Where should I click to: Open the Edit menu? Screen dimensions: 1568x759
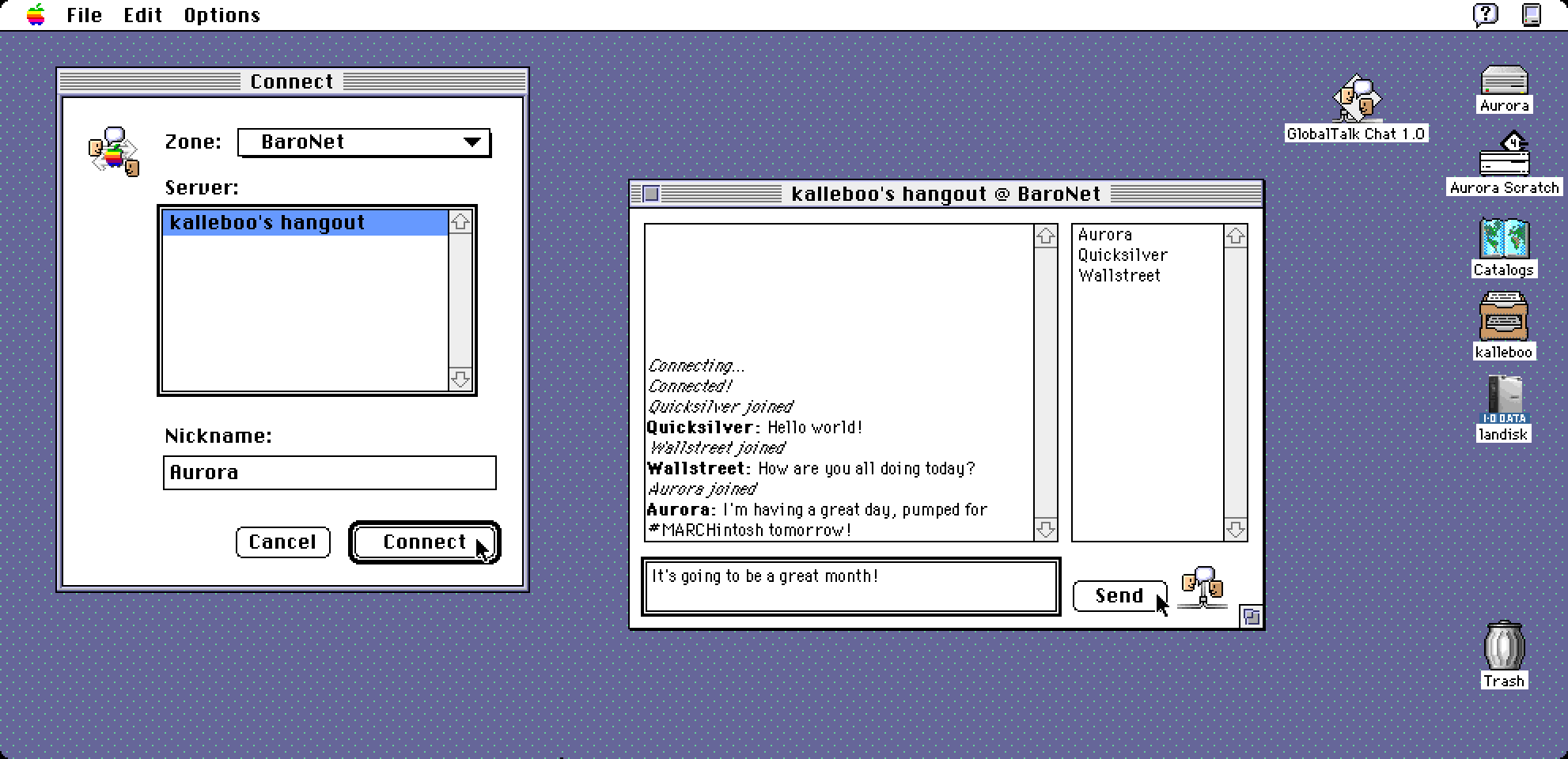[x=142, y=15]
